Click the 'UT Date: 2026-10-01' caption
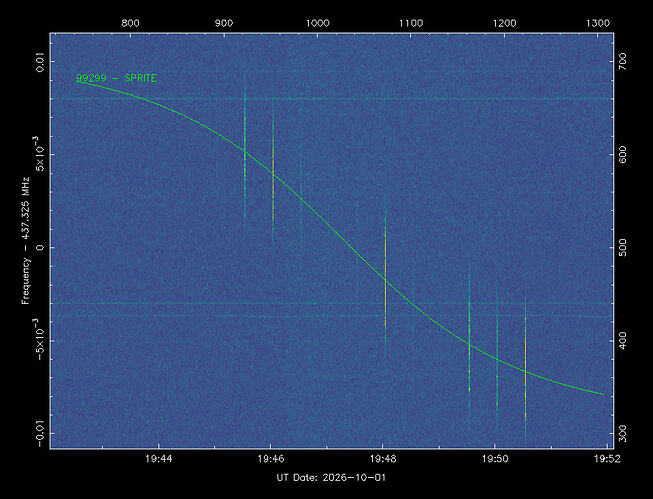This screenshot has height=499, width=653. pos(331,477)
